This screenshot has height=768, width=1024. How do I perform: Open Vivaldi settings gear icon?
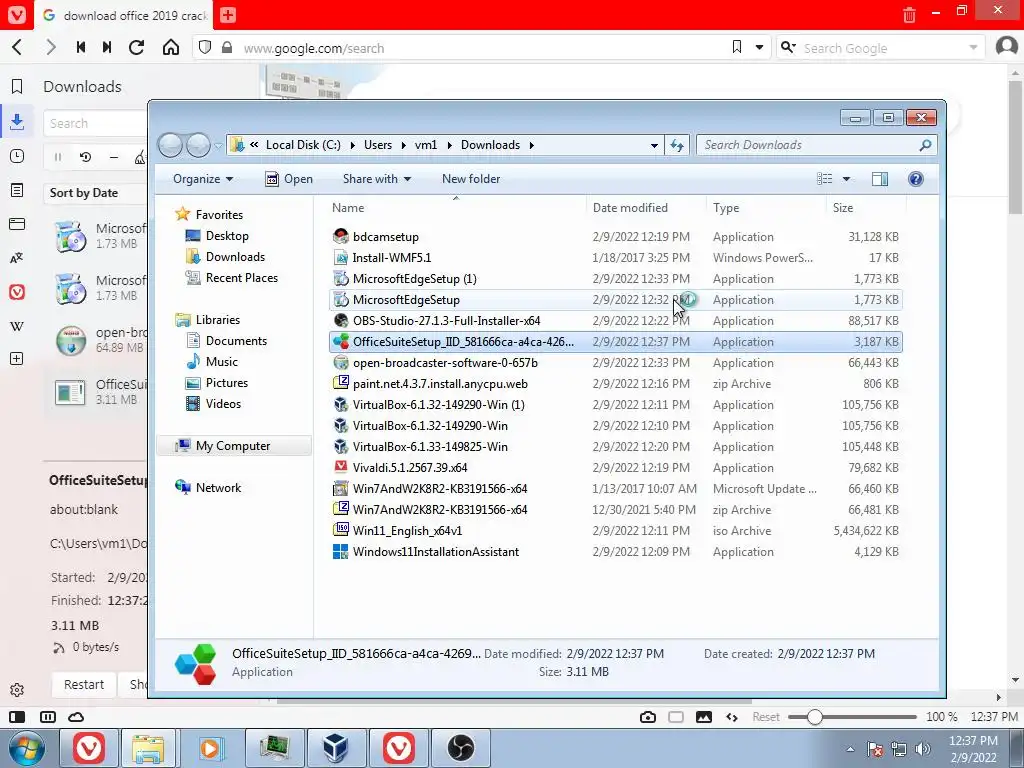(17, 690)
